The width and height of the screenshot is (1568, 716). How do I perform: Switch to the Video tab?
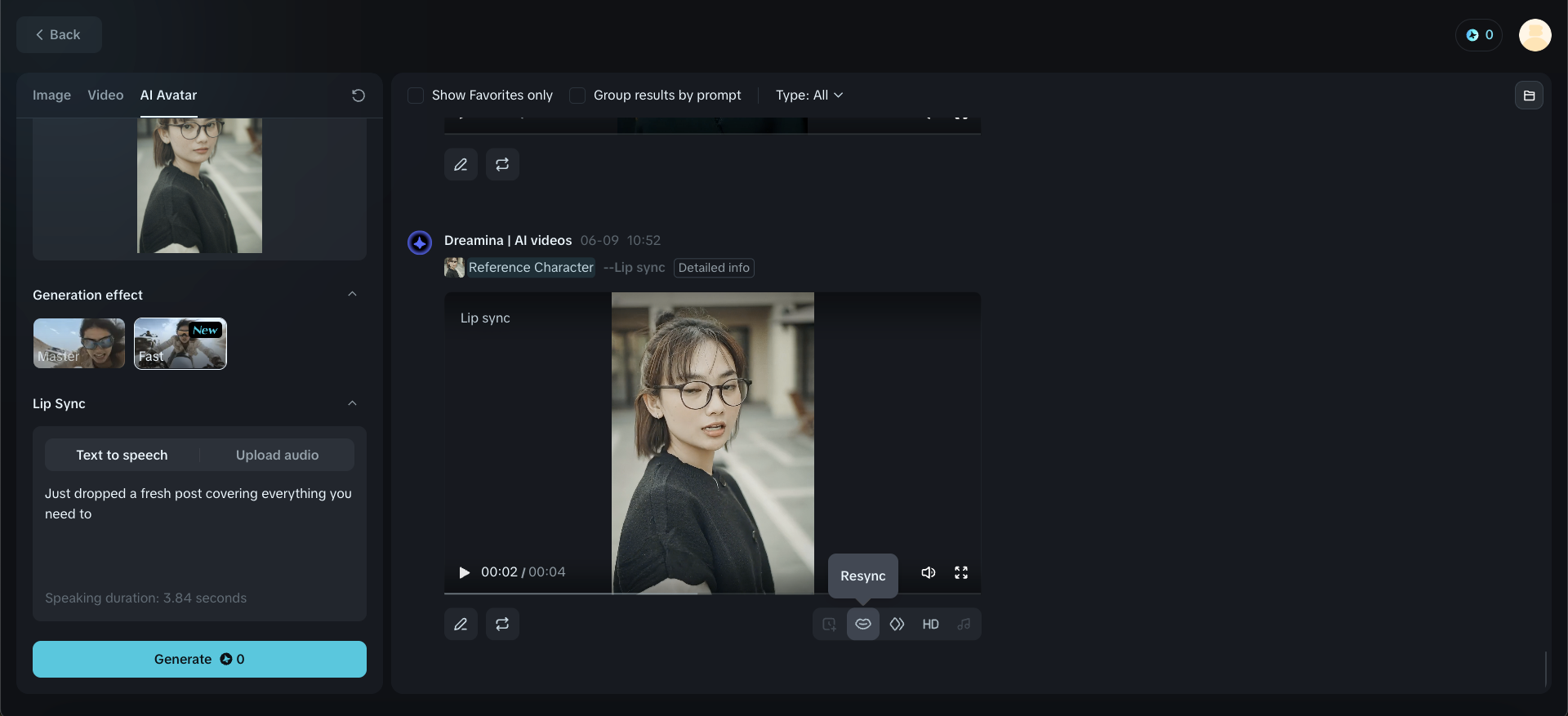click(x=105, y=96)
